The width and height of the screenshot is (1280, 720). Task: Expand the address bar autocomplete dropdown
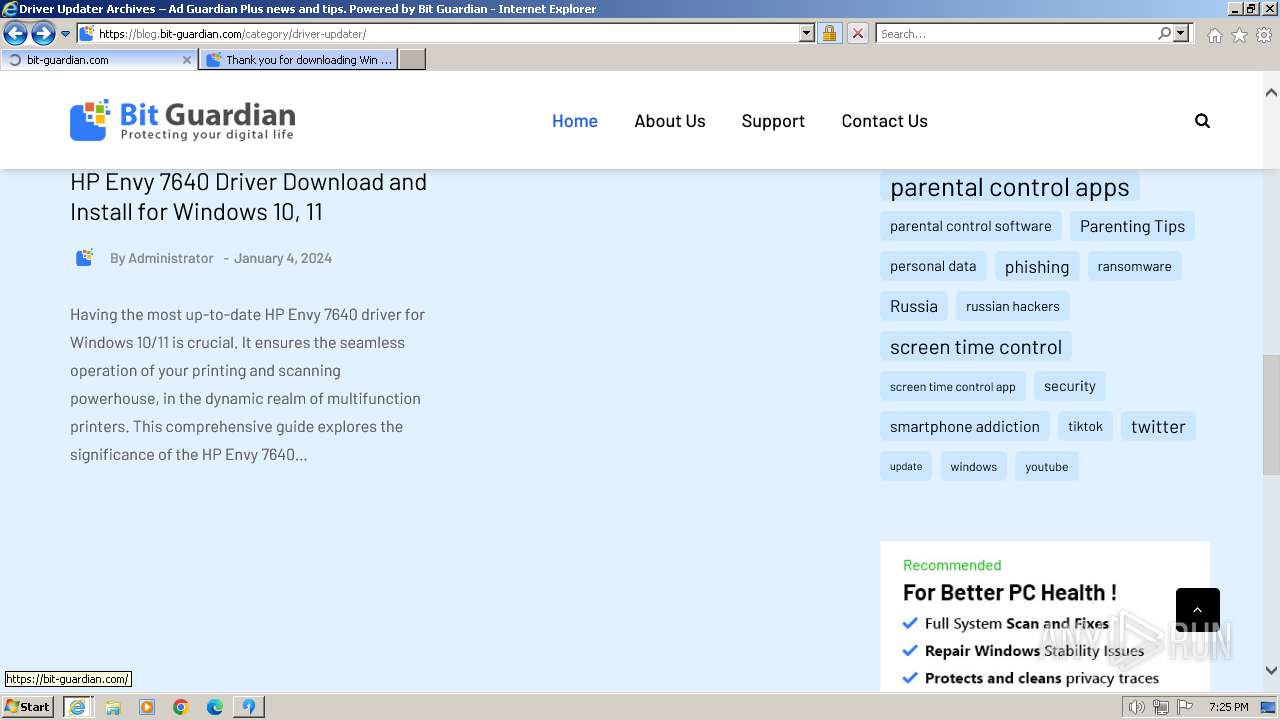[x=807, y=34]
